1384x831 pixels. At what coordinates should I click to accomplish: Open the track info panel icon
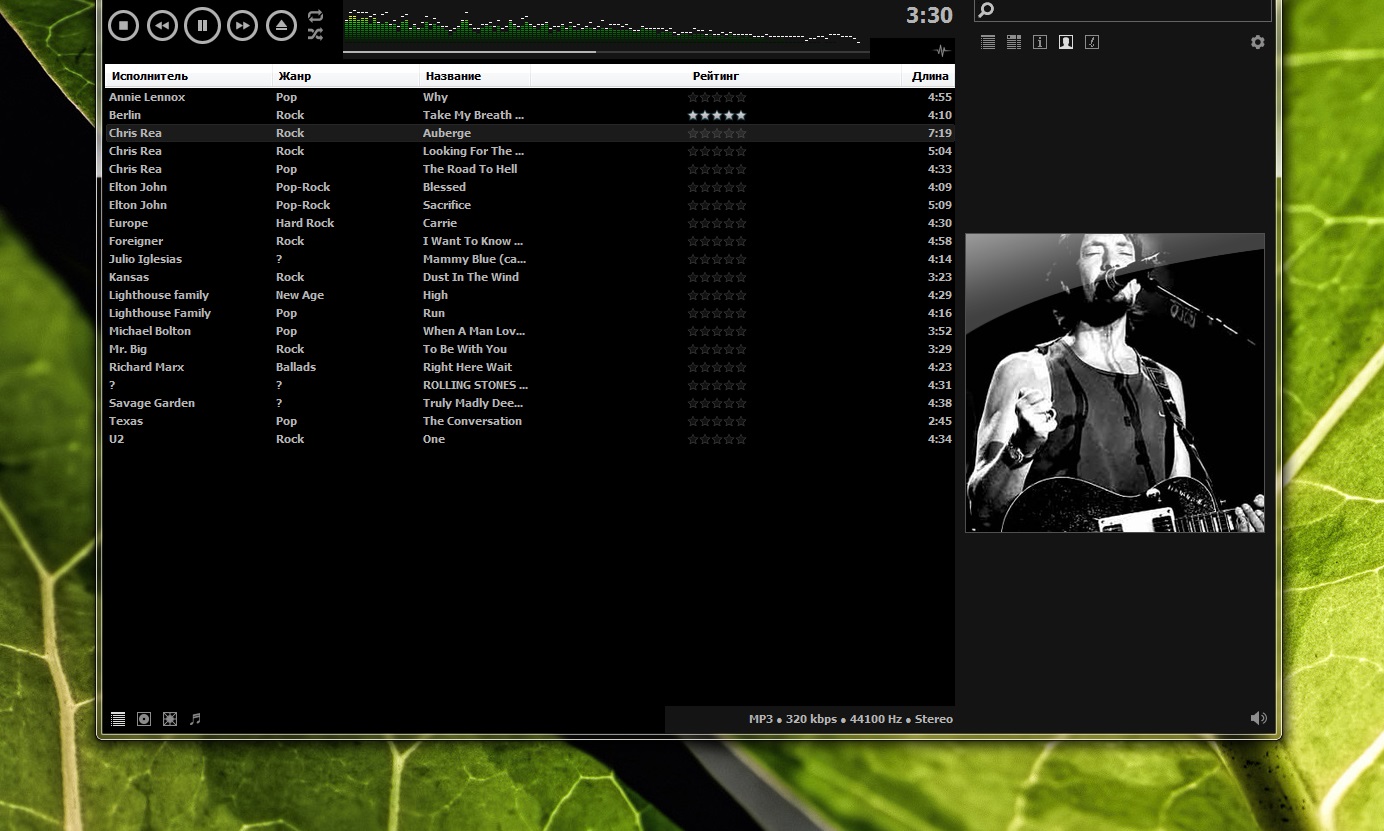pyautogui.click(x=1040, y=42)
